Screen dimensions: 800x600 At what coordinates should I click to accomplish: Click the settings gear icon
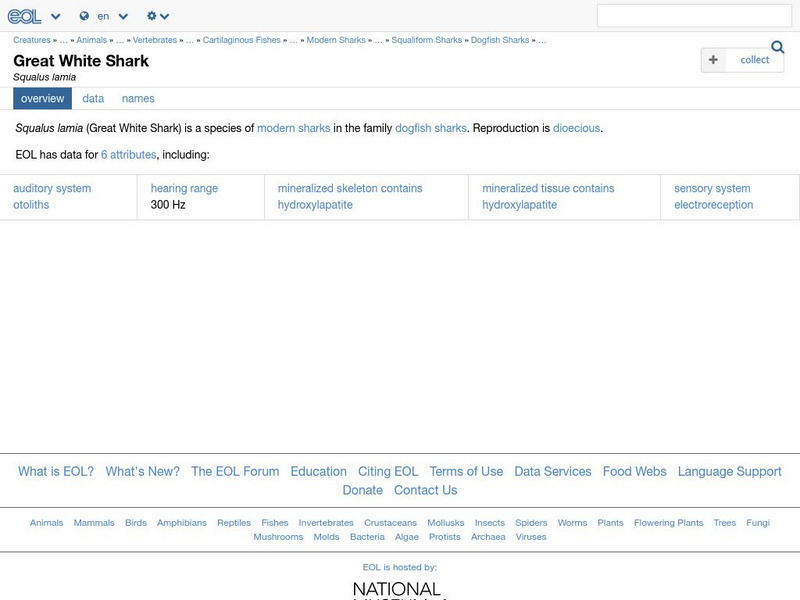tap(152, 16)
